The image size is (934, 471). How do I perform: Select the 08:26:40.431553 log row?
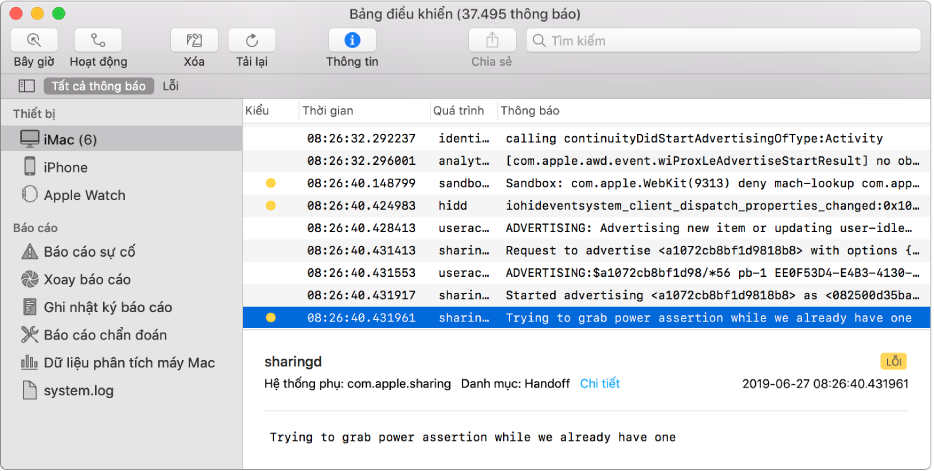click(x=586, y=273)
